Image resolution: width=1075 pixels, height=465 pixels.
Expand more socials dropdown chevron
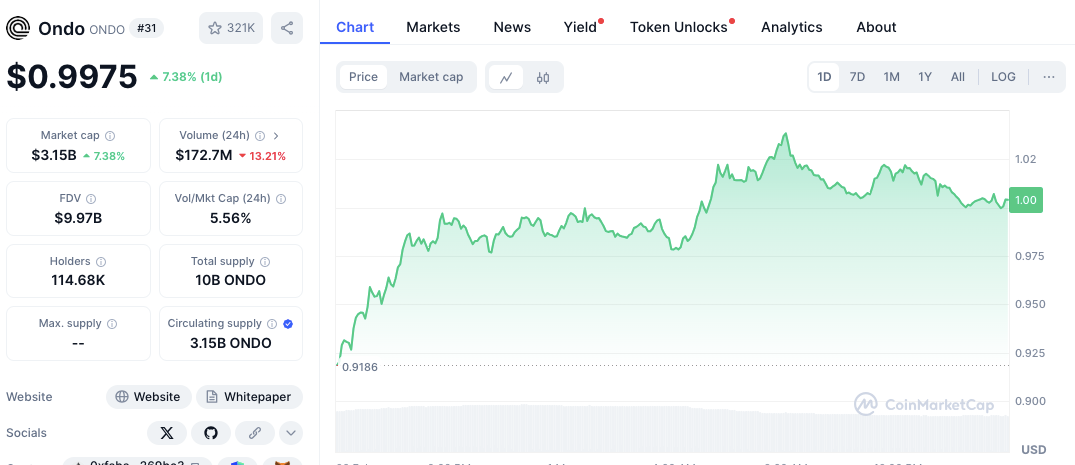[291, 433]
